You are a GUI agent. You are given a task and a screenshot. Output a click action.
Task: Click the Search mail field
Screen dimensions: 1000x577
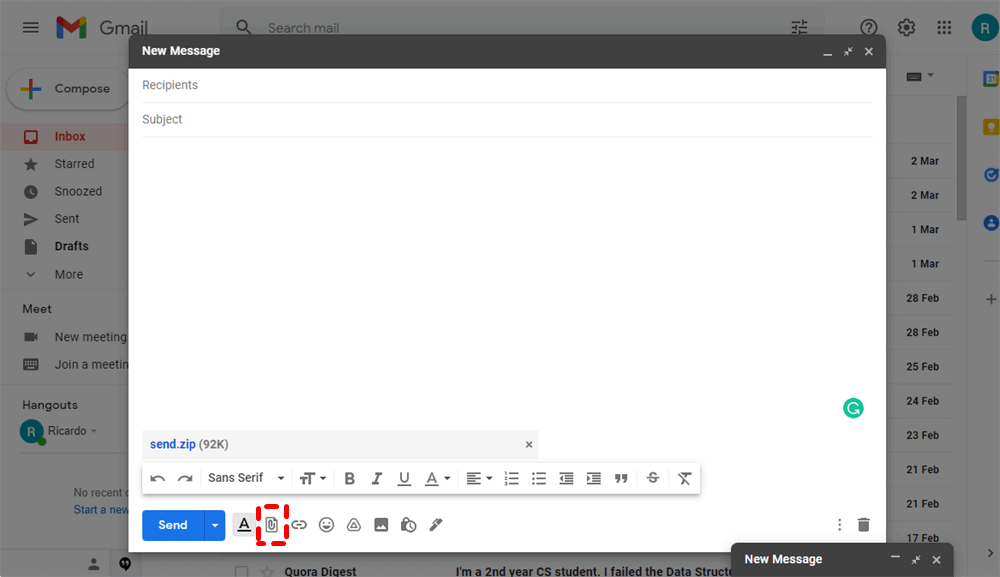click(523, 28)
